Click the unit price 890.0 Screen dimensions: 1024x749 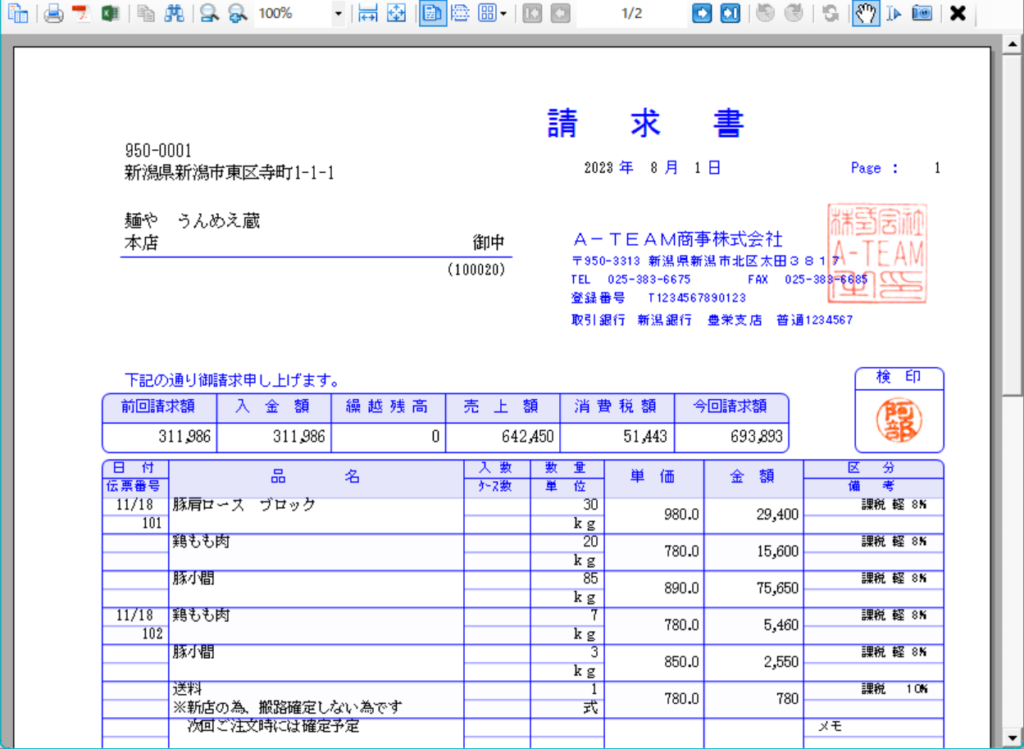pyautogui.click(x=682, y=588)
